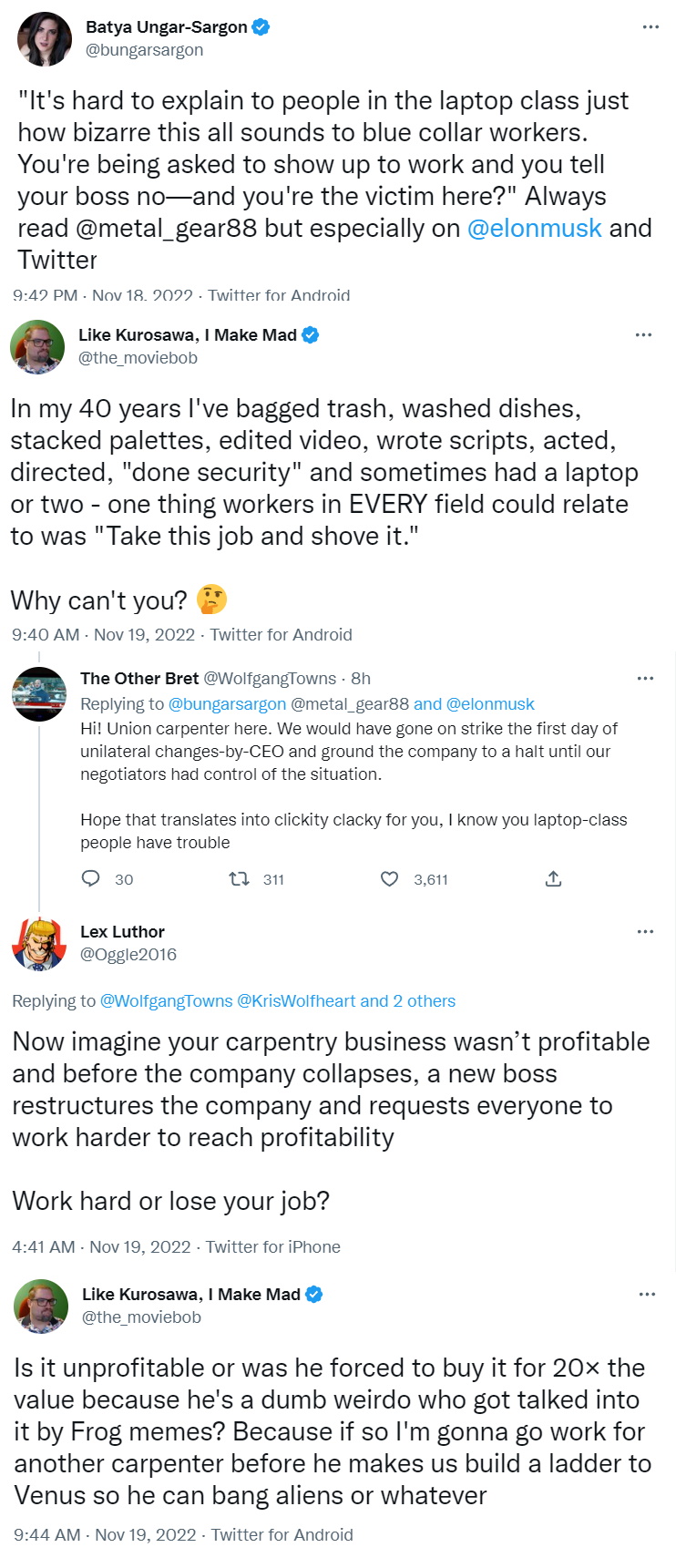The width and height of the screenshot is (676, 1568).
Task: Share The Other Bret's tweet via share icon
Action: click(553, 879)
